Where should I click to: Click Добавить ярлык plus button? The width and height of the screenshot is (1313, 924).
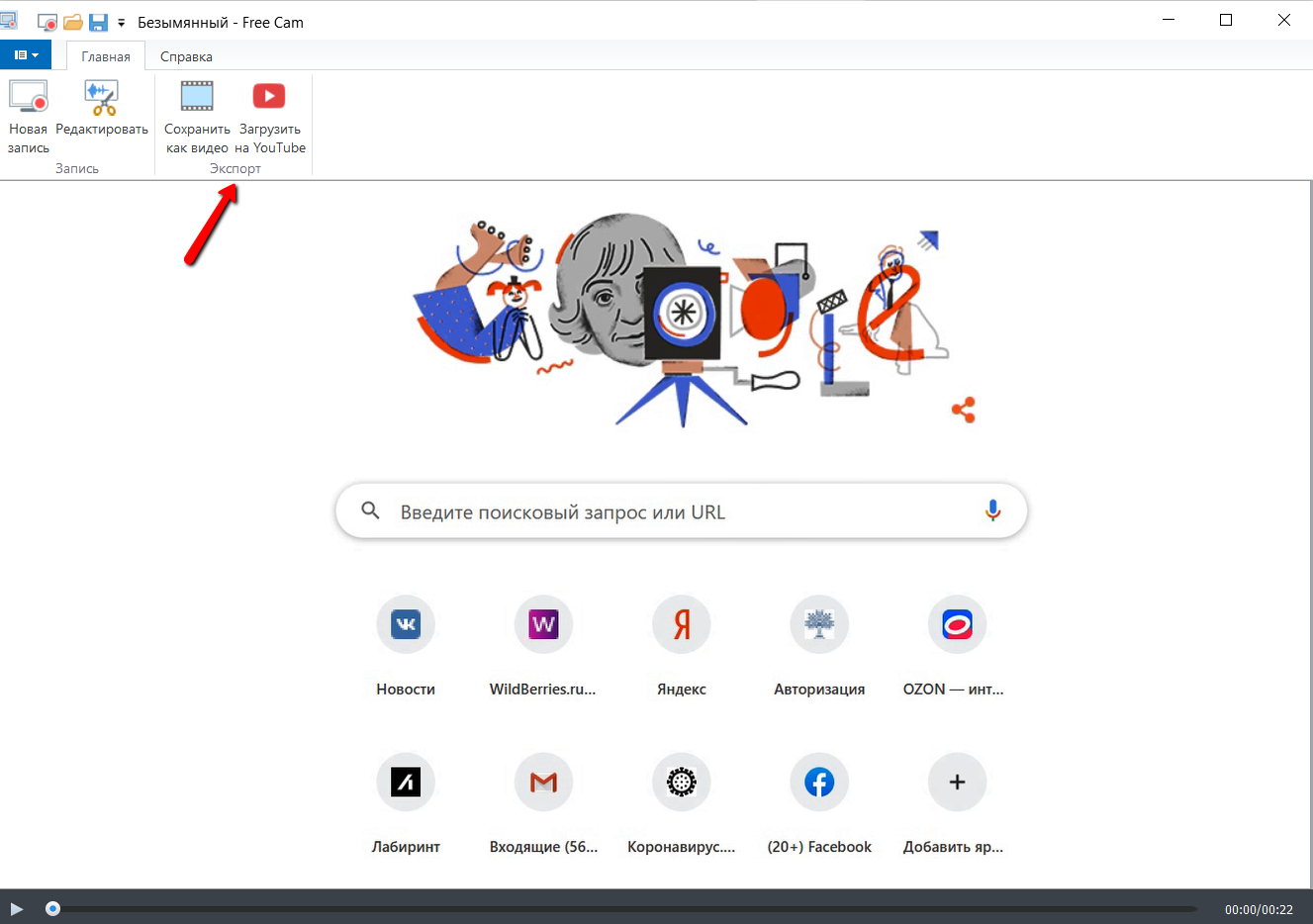pyautogui.click(x=957, y=782)
